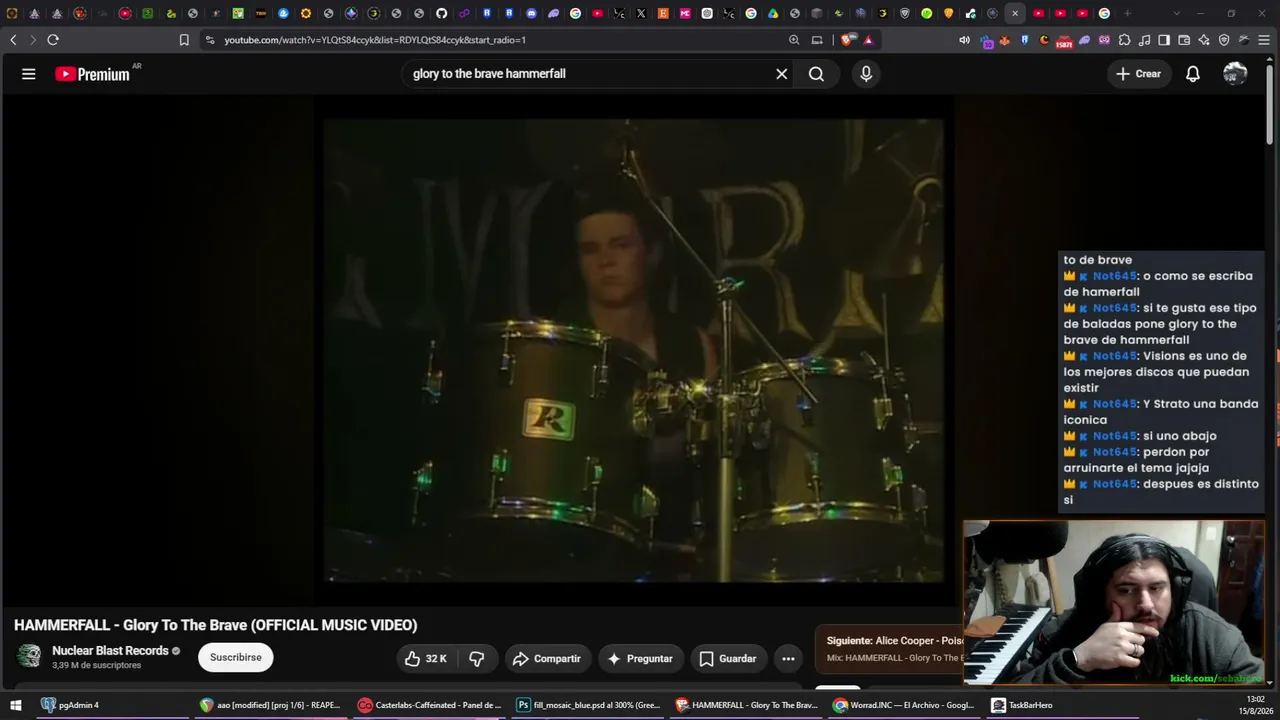Open the notifications bell
The image size is (1280, 720).
tap(1193, 74)
